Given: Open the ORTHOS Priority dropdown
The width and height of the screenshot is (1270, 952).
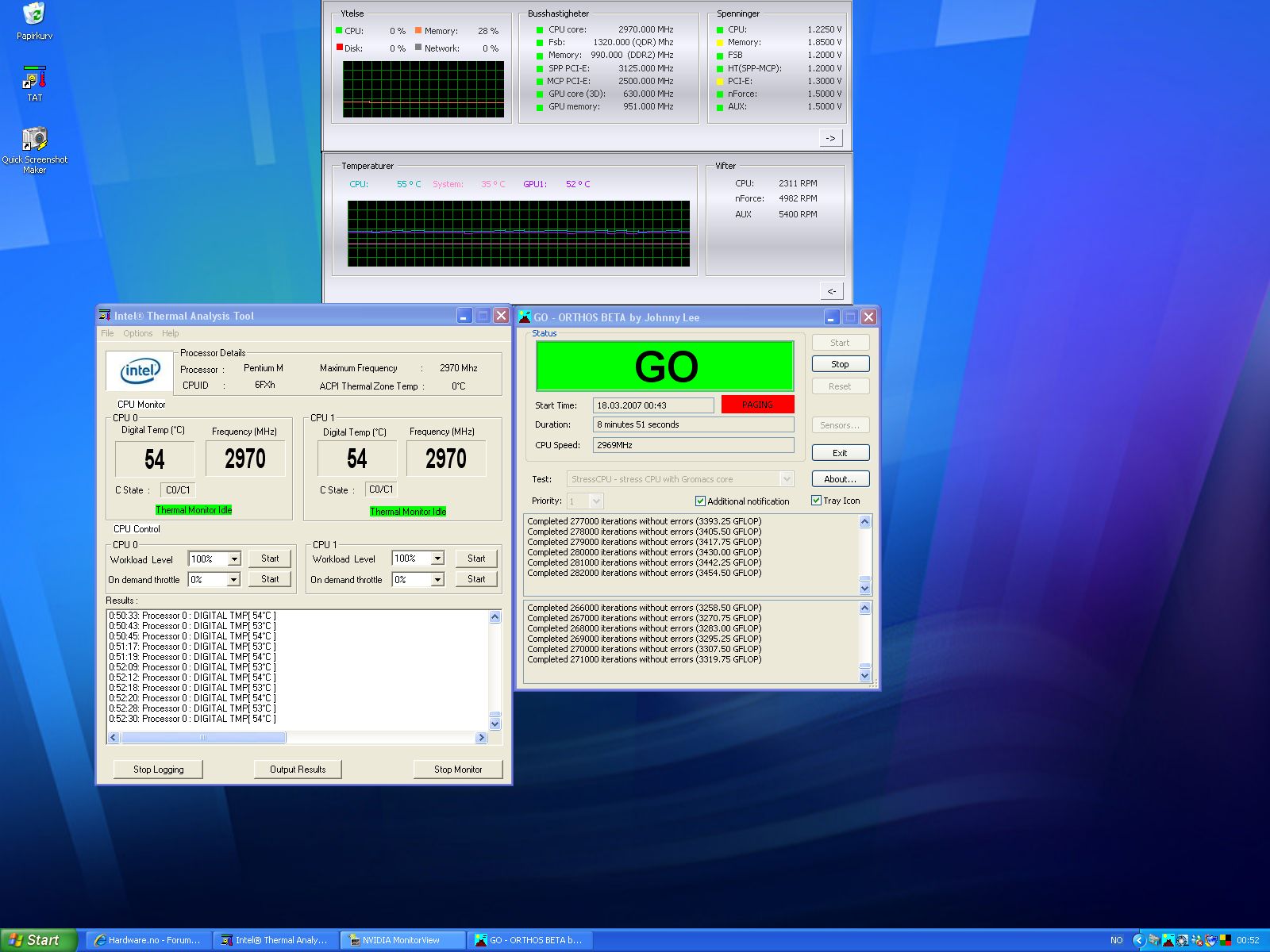Looking at the screenshot, I should click(597, 501).
